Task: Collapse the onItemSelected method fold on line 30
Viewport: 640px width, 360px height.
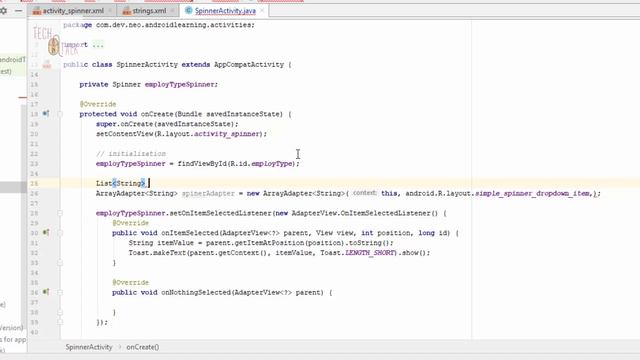Action: point(60,233)
